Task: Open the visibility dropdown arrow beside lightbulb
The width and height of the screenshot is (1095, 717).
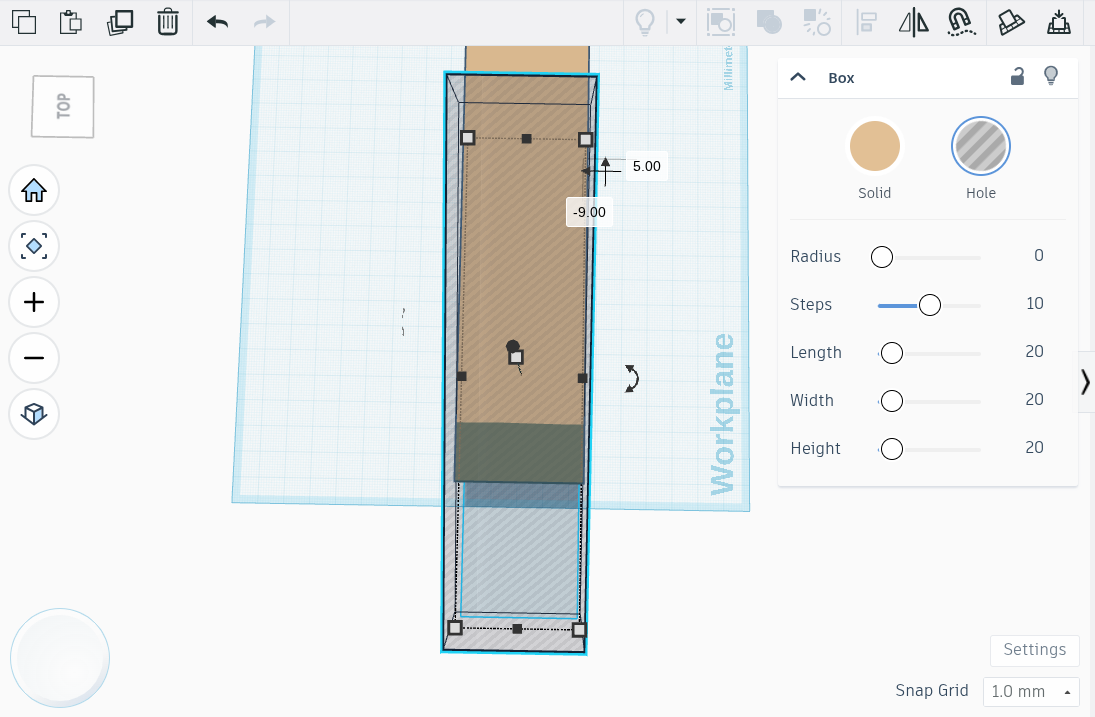Action: pos(681,22)
